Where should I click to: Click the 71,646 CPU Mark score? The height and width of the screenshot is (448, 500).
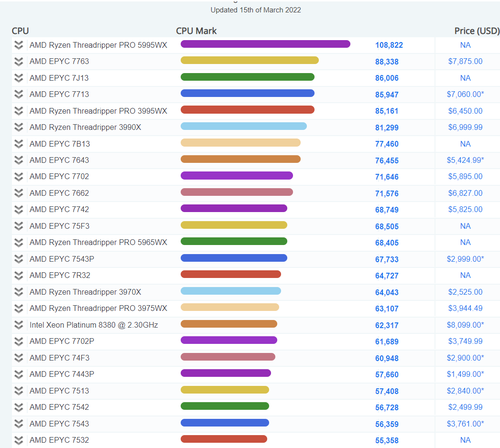(387, 177)
